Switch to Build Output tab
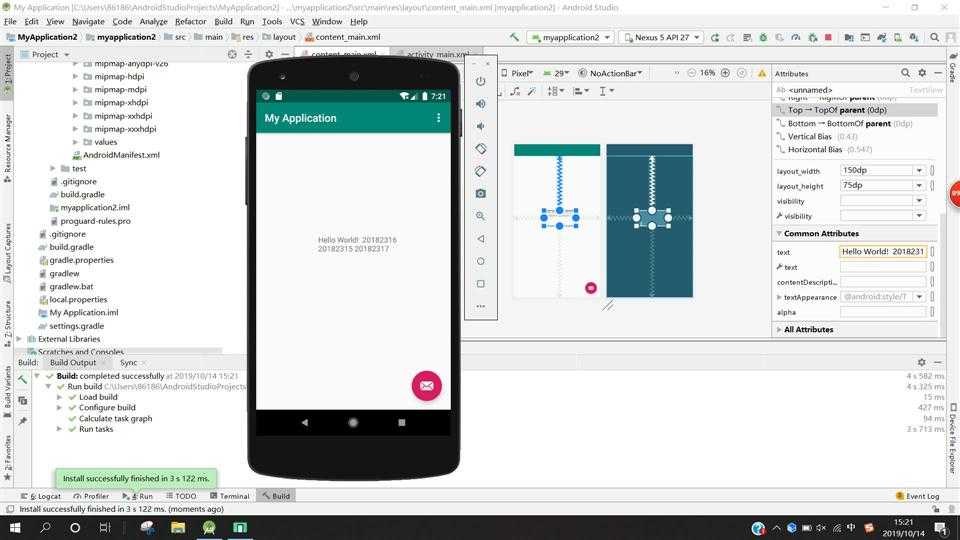Viewport: 960px width, 540px height. coord(73,362)
